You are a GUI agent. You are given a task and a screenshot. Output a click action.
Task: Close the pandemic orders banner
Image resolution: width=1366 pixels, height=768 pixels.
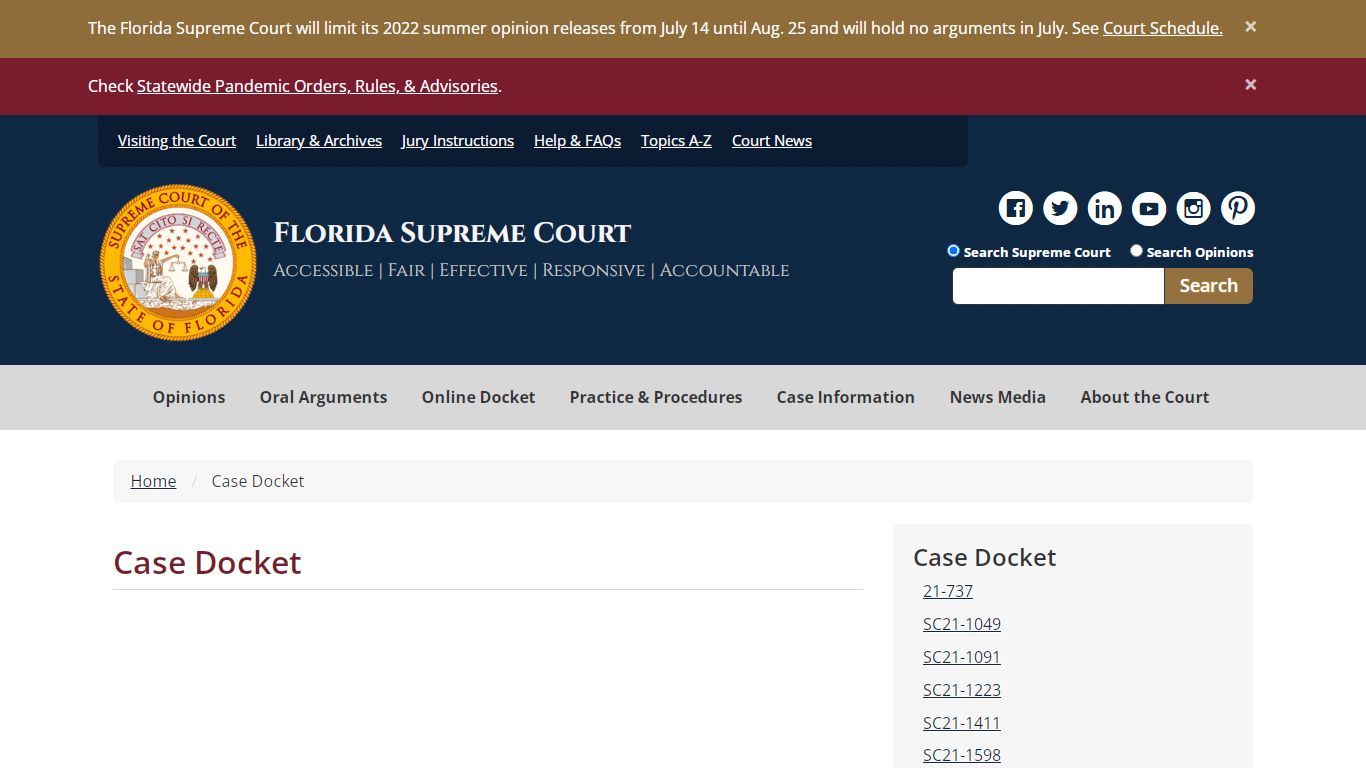(x=1250, y=85)
